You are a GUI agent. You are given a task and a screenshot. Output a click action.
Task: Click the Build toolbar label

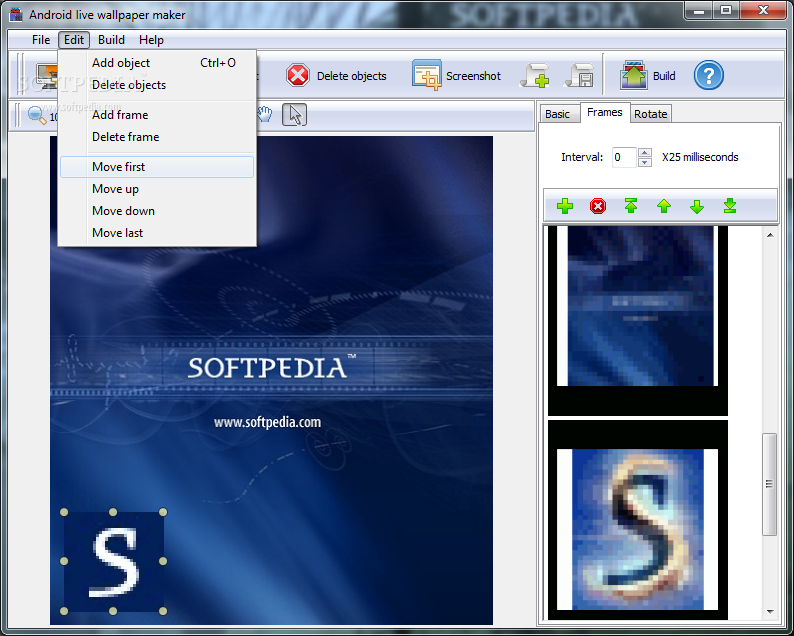point(664,76)
